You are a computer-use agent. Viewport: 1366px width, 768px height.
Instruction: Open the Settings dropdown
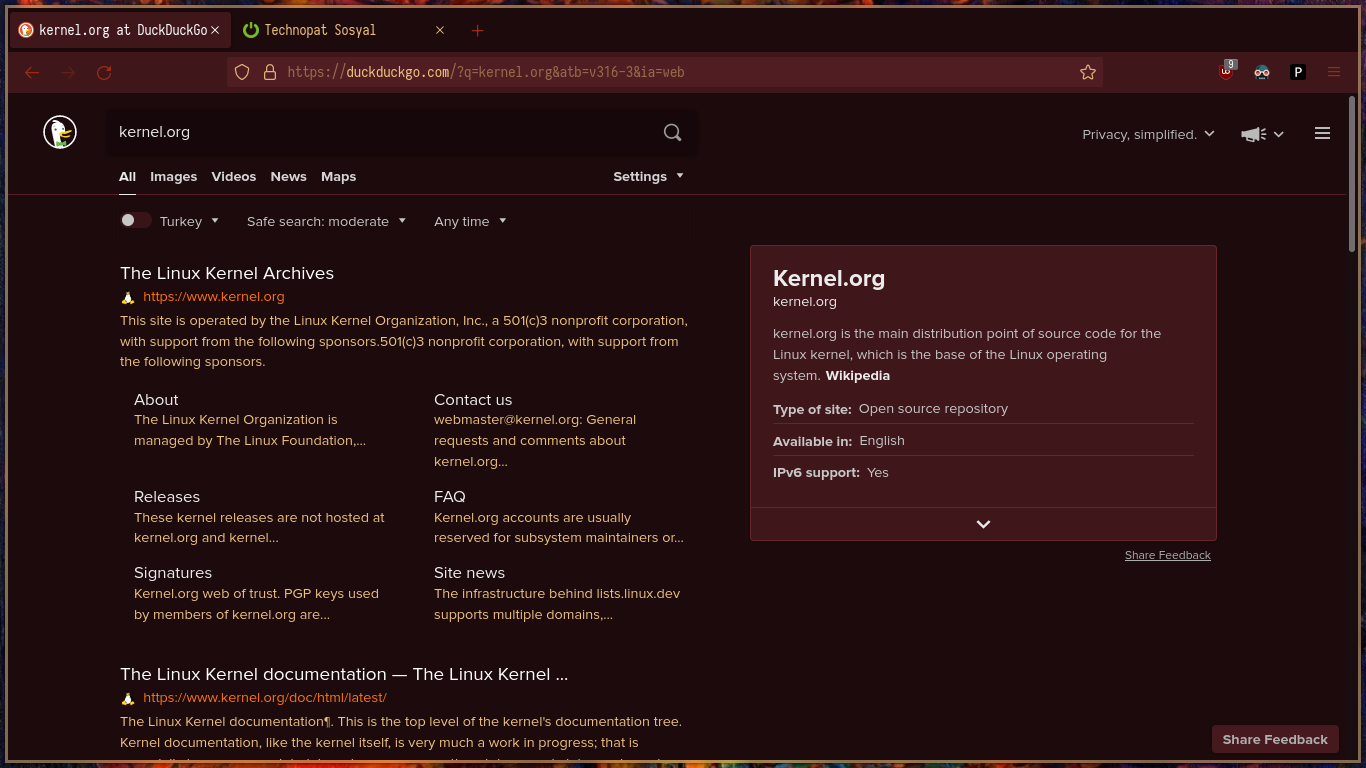pos(649,176)
